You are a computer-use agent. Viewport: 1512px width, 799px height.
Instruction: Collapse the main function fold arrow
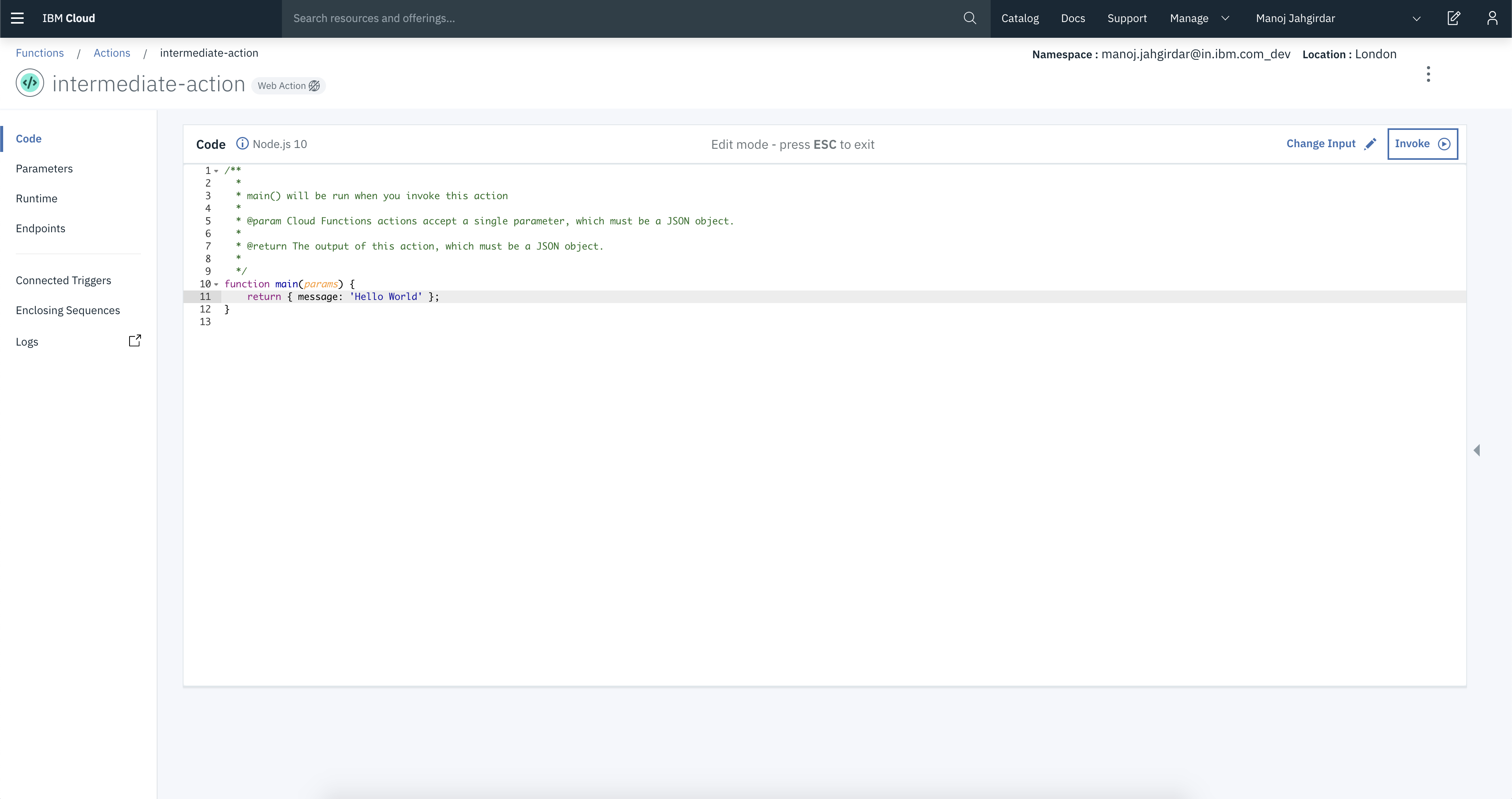pos(217,285)
